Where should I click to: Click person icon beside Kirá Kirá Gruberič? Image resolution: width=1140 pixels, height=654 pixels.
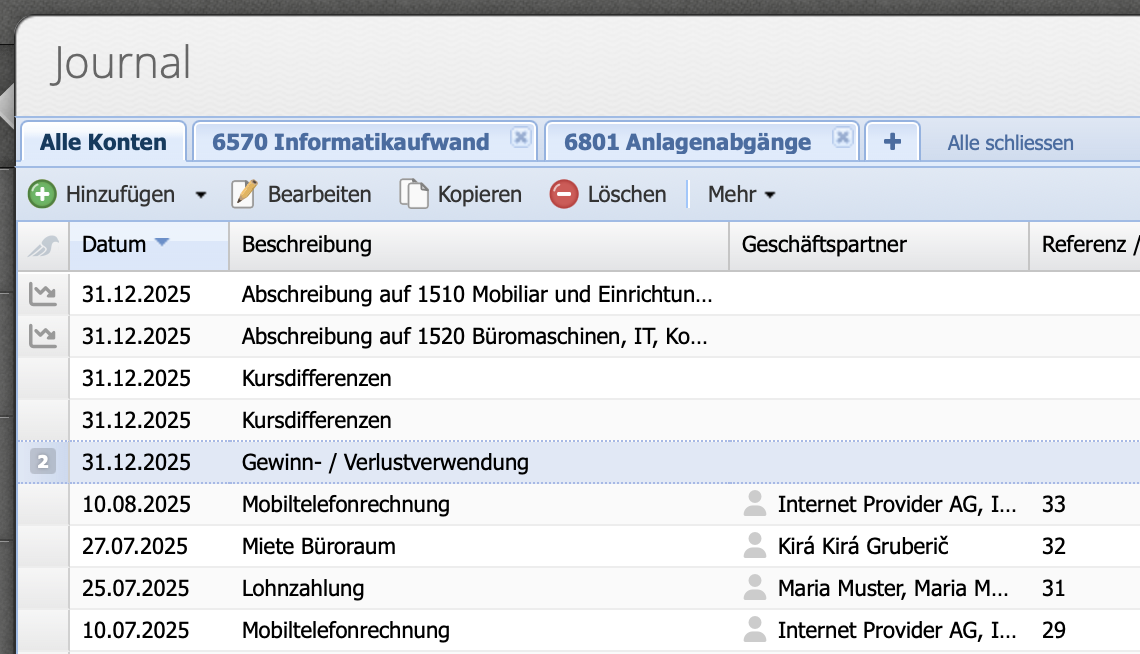tap(755, 545)
